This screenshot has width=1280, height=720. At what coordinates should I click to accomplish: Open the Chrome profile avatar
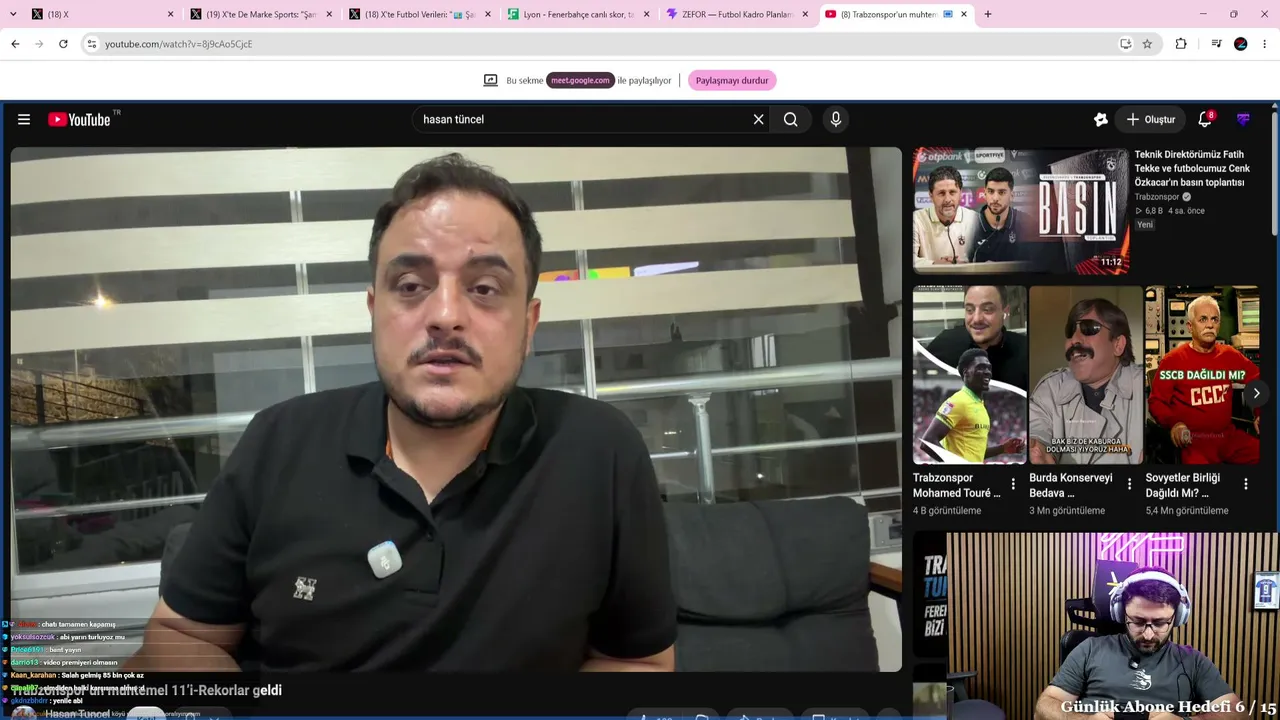[1241, 44]
